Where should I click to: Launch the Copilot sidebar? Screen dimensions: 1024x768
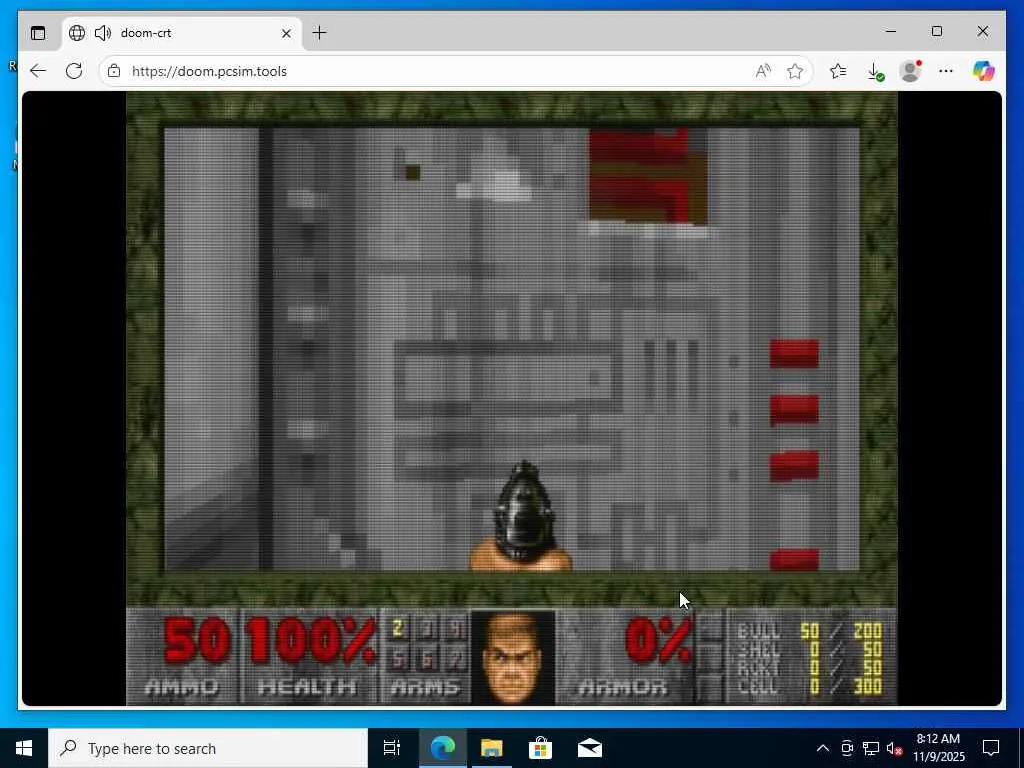click(983, 71)
